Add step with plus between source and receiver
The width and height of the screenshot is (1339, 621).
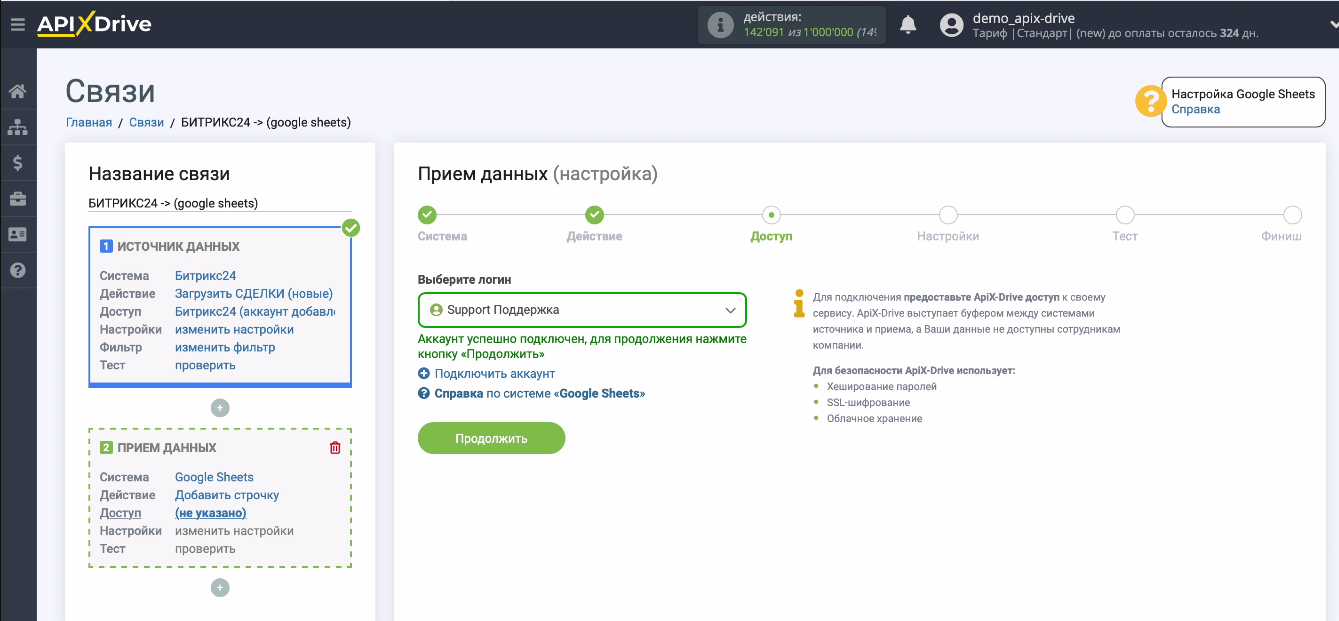pyautogui.click(x=220, y=408)
